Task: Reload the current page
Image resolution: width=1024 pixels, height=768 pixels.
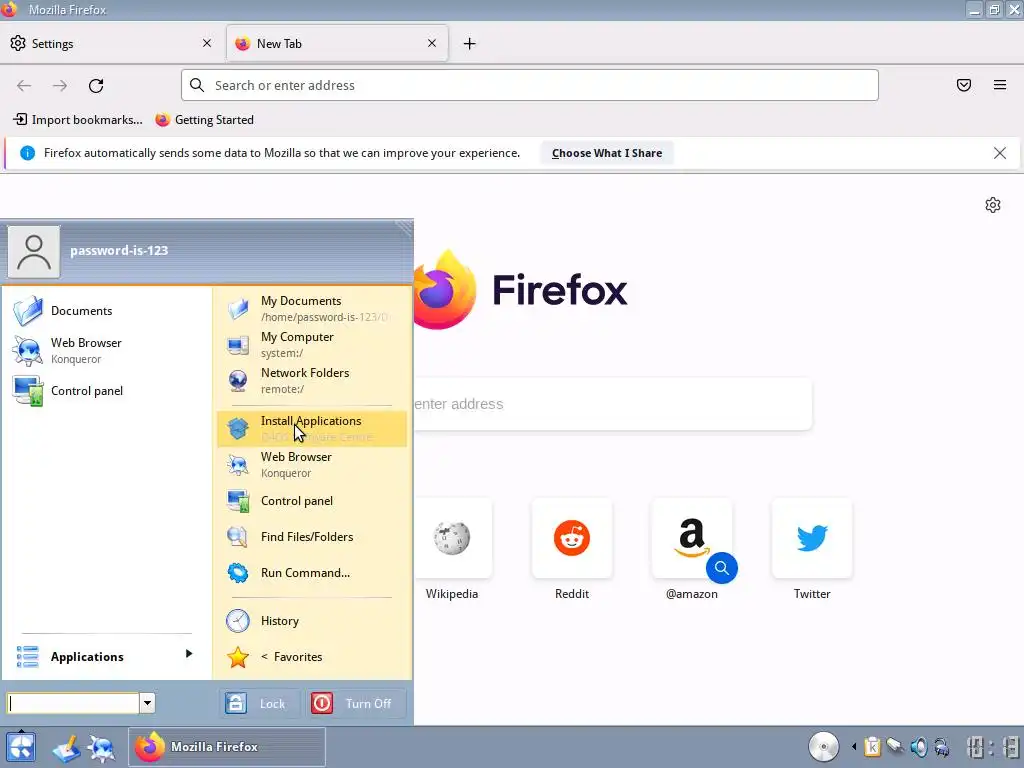Action: coord(96,86)
